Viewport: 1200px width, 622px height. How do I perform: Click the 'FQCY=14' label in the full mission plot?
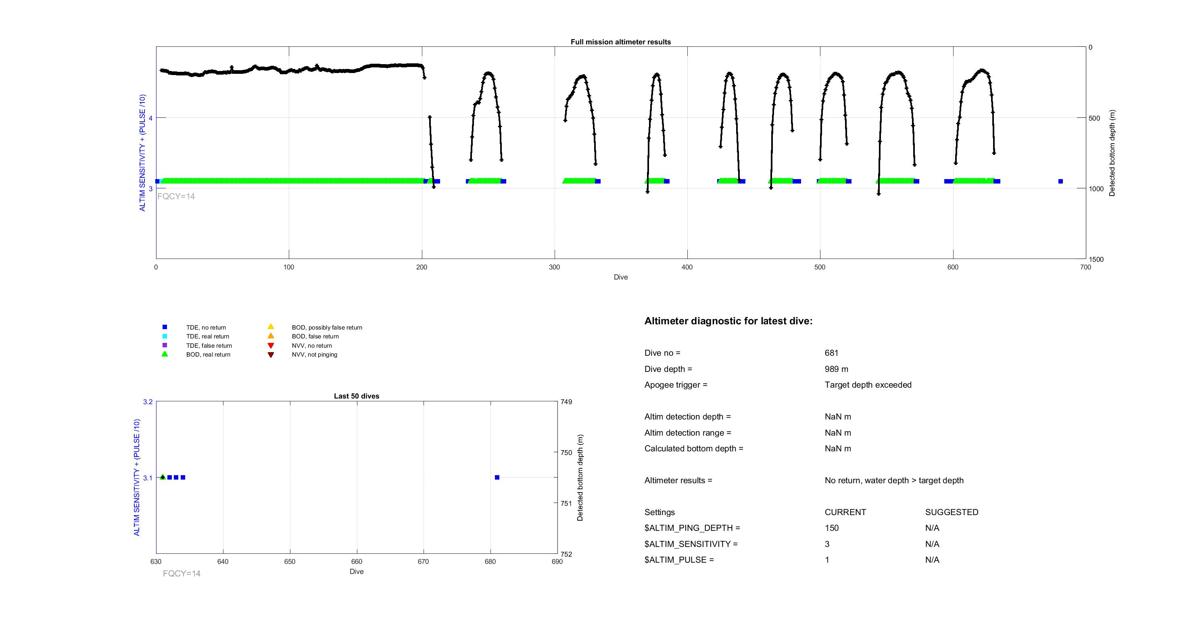click(176, 196)
